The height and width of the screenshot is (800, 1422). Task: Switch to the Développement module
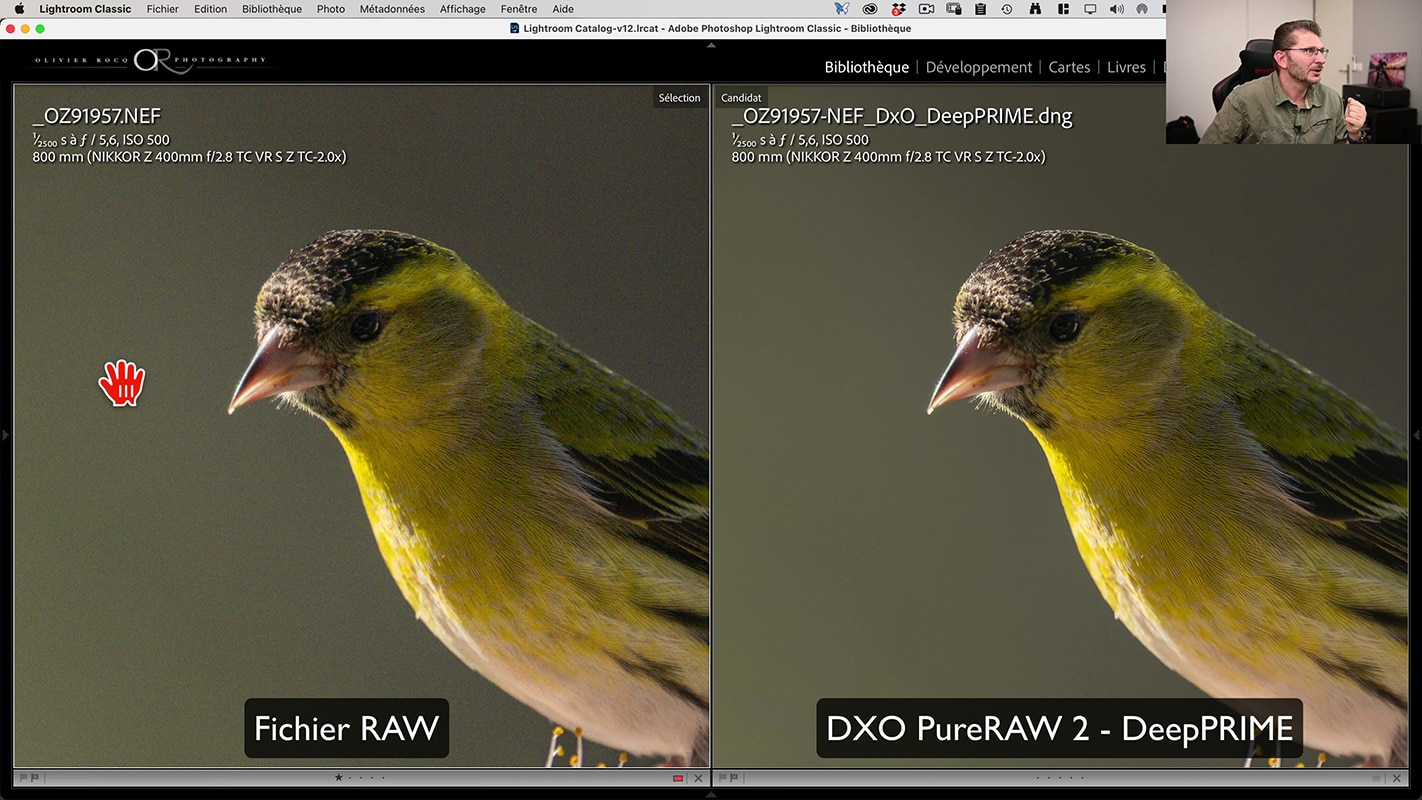tap(979, 67)
